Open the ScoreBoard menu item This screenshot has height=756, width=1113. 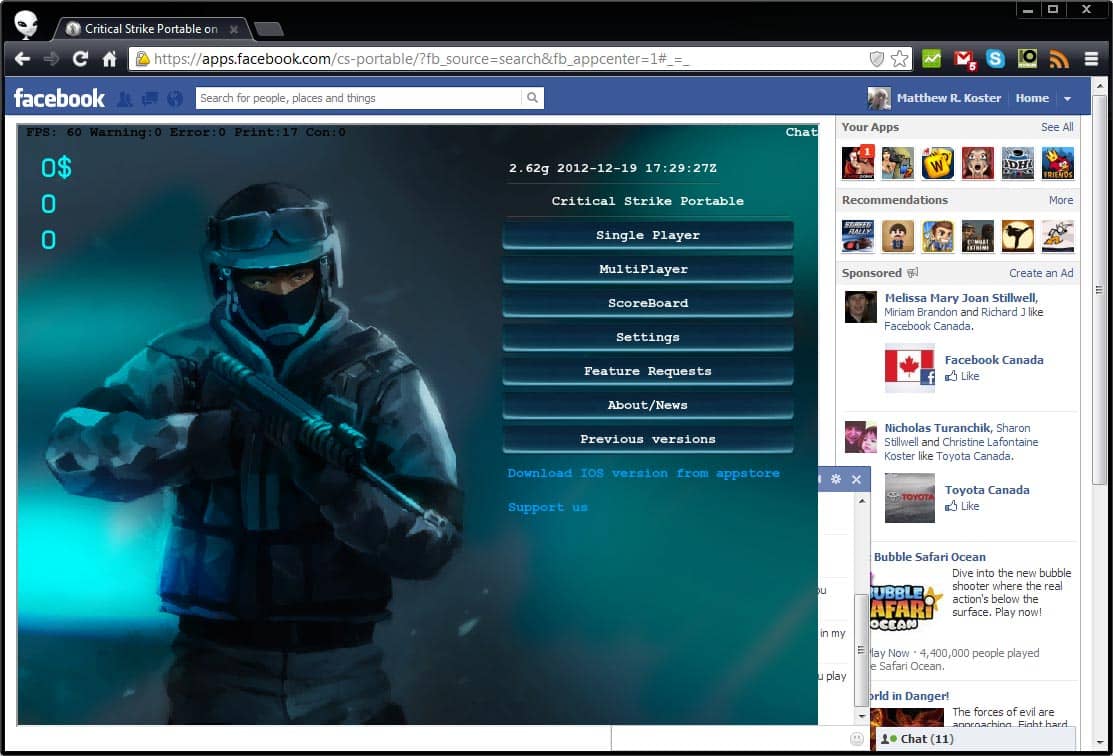tap(647, 303)
